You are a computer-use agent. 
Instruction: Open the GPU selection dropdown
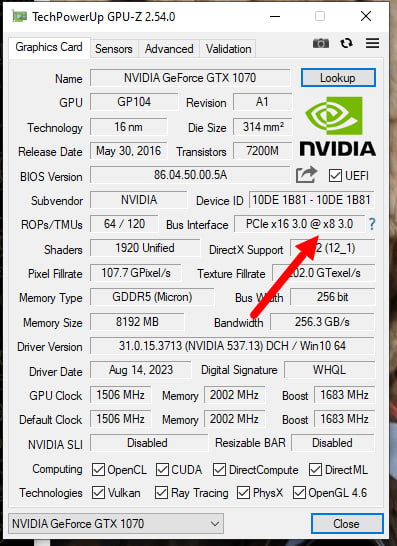[x=116, y=523]
